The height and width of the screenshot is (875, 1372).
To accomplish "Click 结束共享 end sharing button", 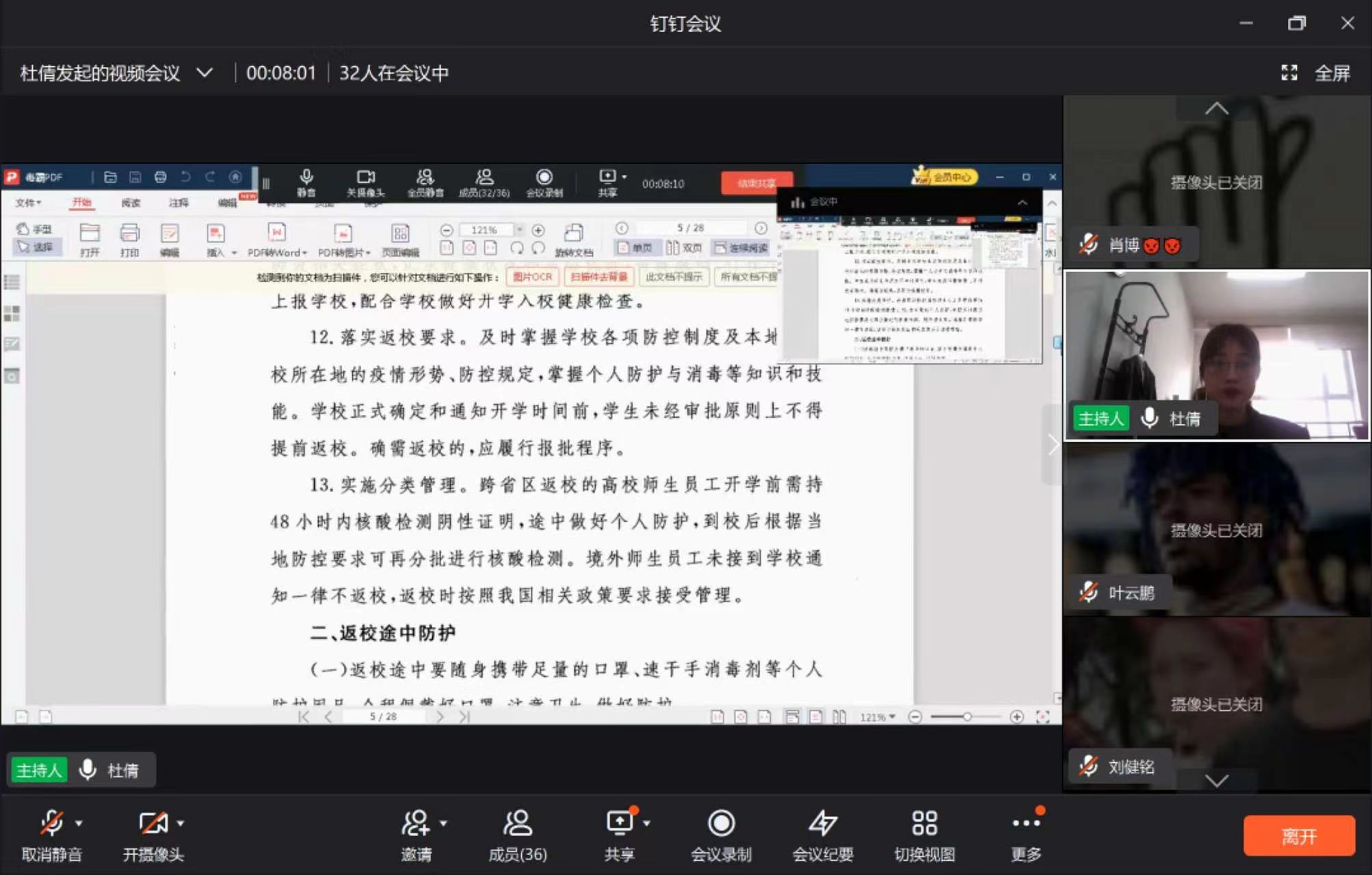I will (756, 183).
